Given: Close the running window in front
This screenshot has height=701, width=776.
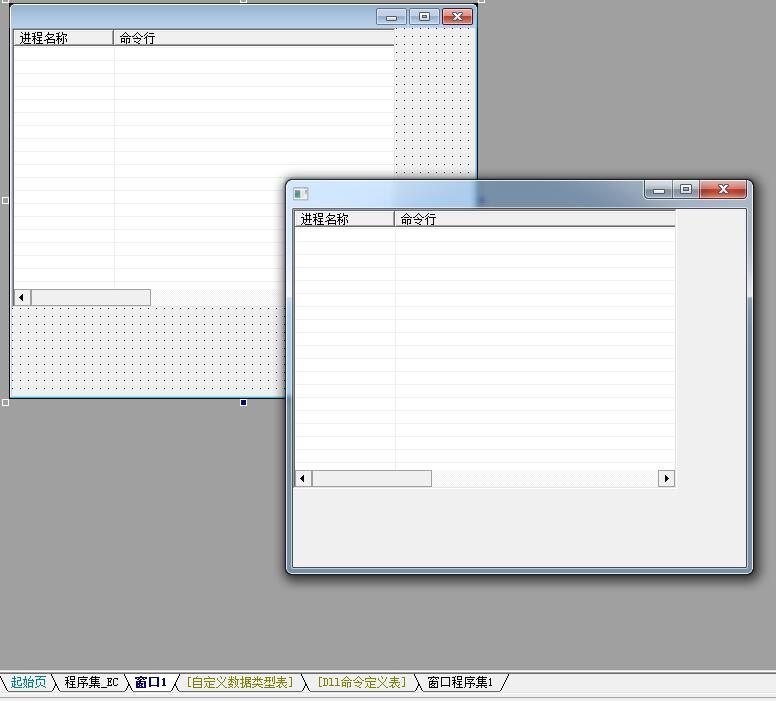Looking at the screenshot, I should click(723, 189).
